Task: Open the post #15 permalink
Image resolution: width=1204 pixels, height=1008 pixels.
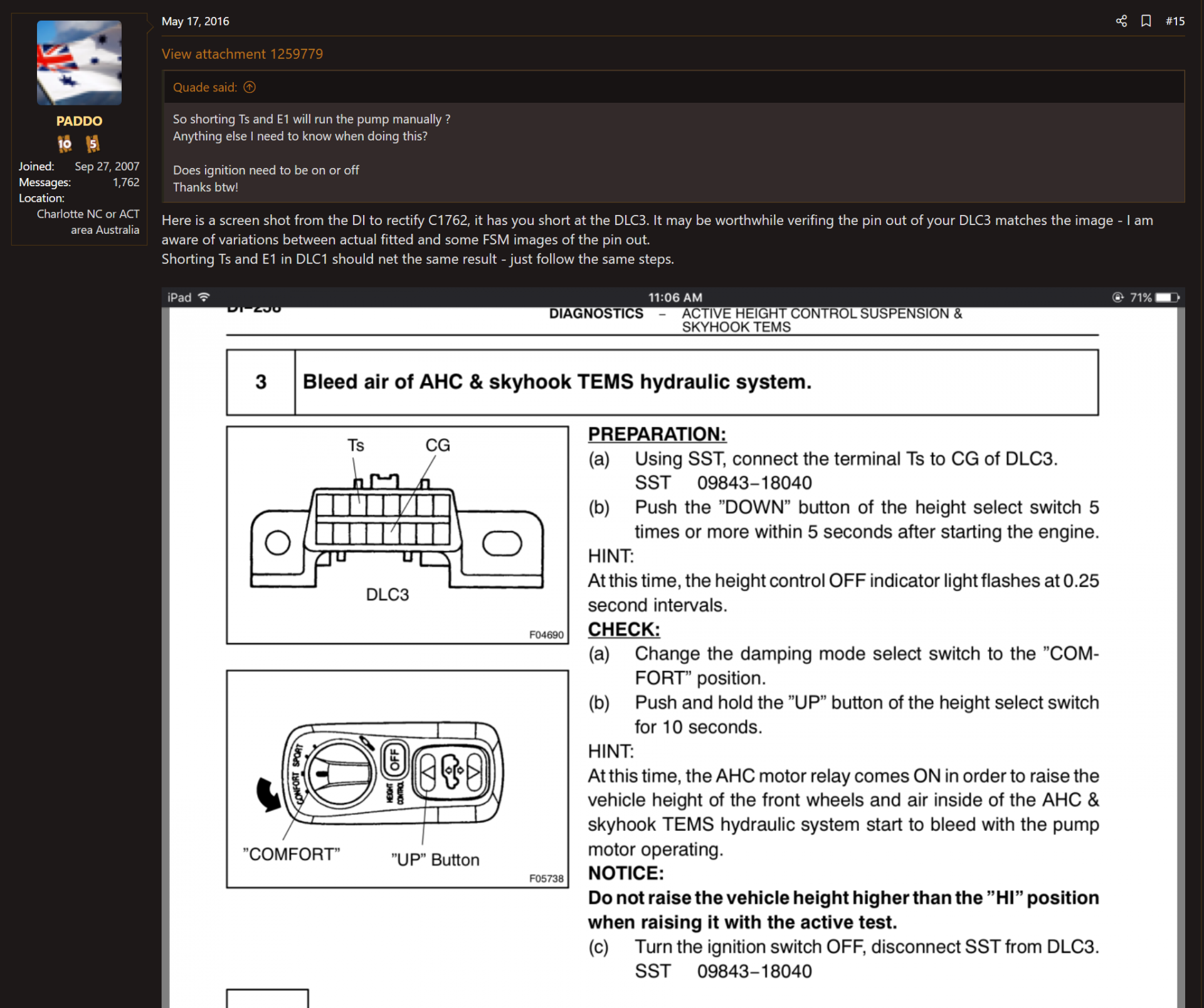Action: pos(1175,21)
